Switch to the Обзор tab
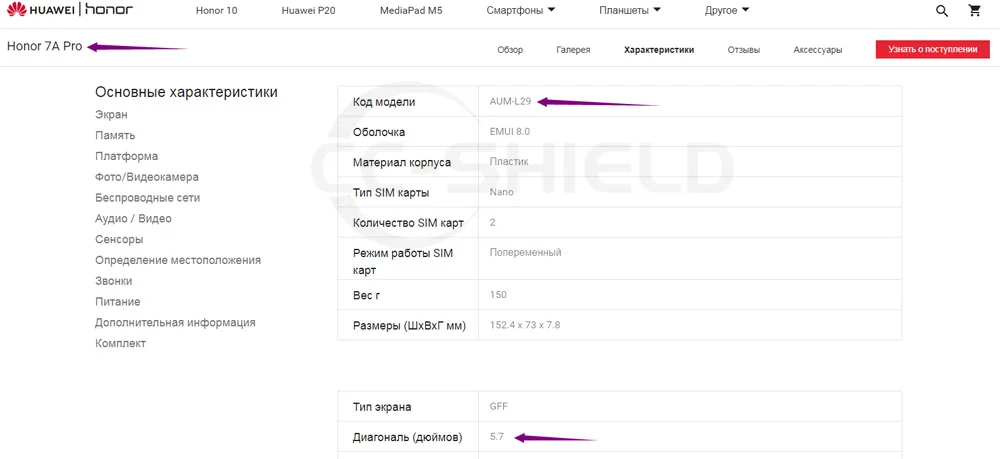1000x459 pixels. (x=510, y=50)
